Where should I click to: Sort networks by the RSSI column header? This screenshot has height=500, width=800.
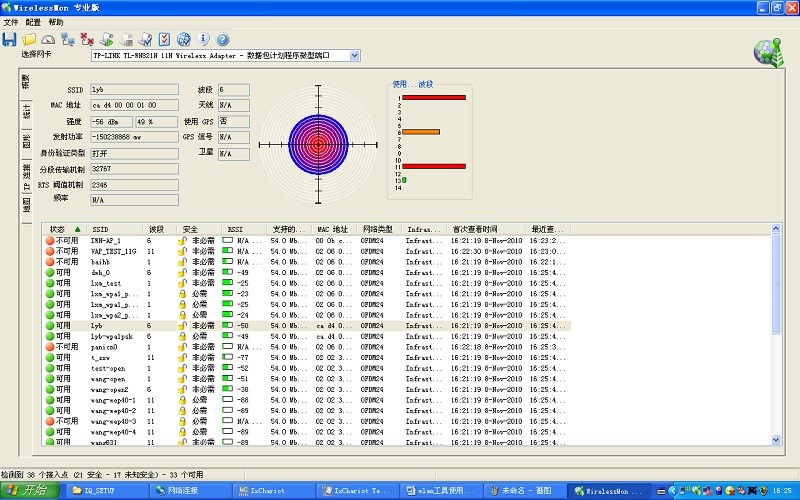click(x=242, y=229)
